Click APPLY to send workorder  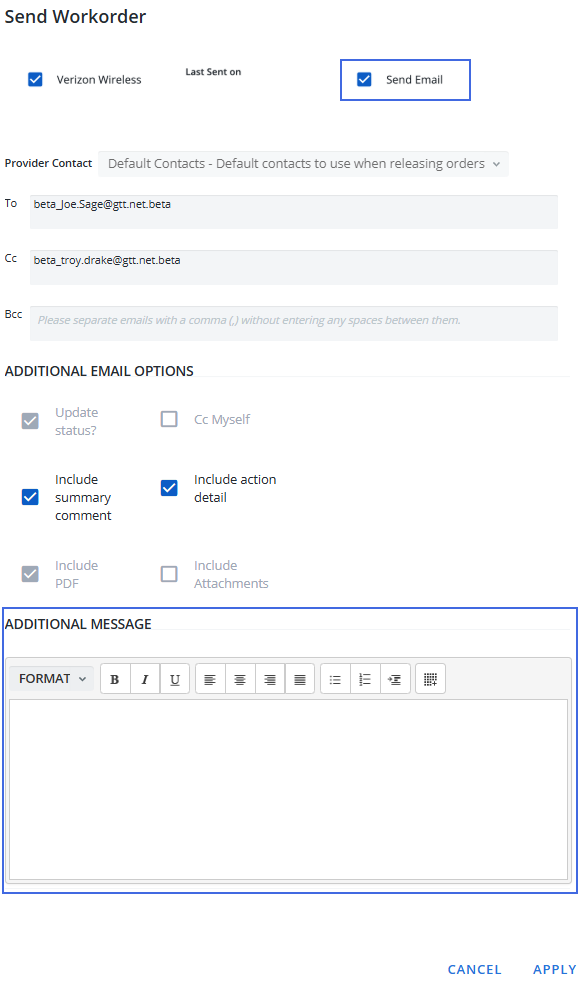pyautogui.click(x=554, y=970)
